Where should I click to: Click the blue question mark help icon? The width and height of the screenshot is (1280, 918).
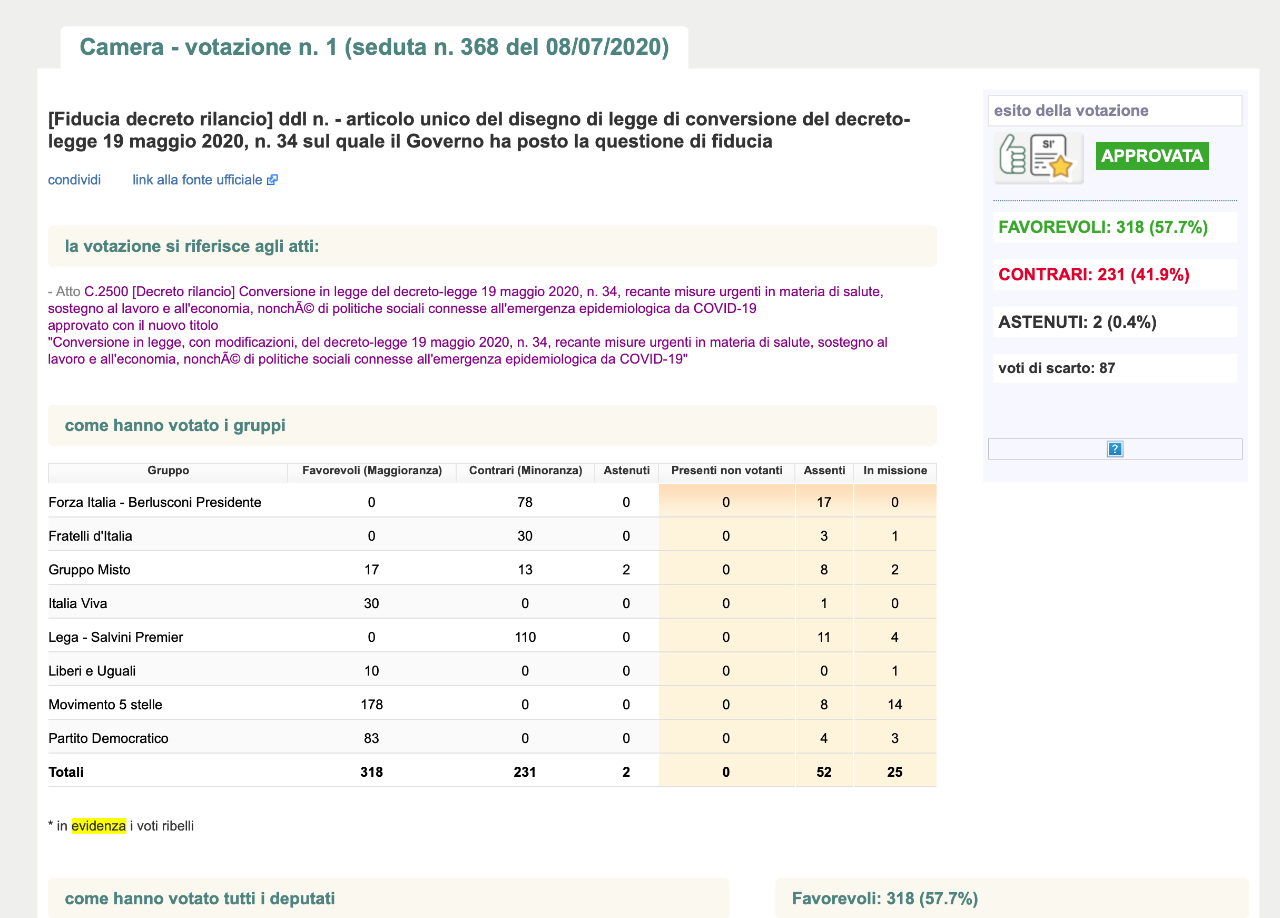coord(1115,449)
